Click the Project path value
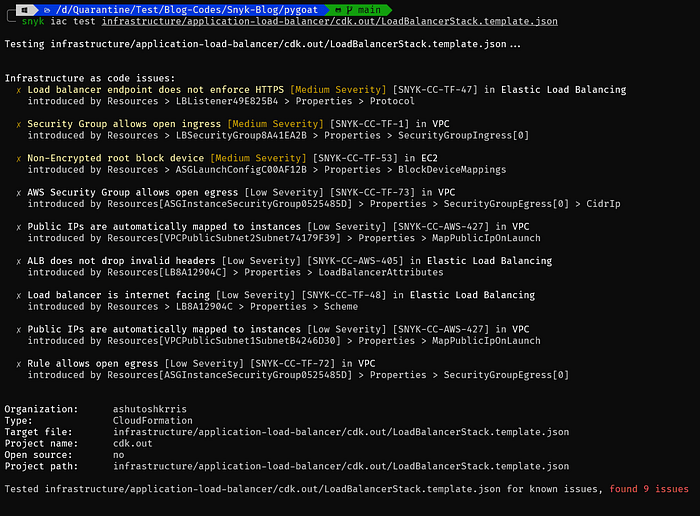This screenshot has height=516, width=700. click(x=341, y=466)
